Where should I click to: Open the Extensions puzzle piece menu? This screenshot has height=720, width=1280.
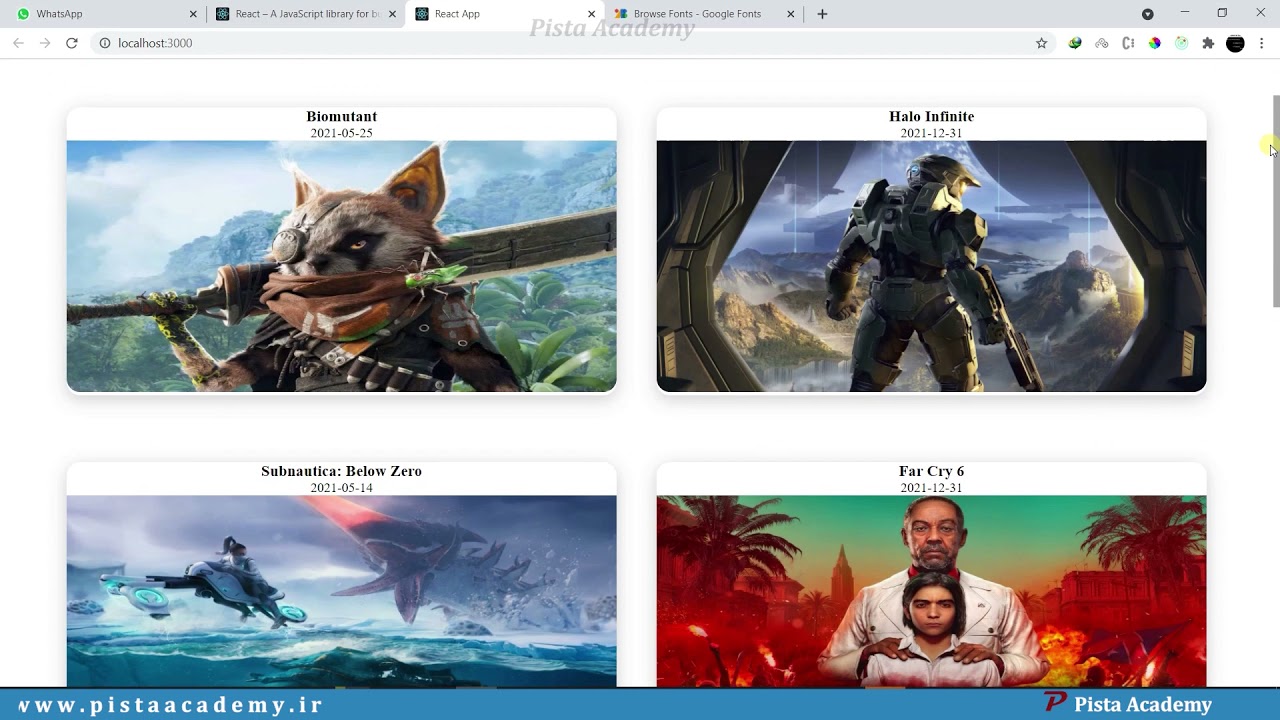pos(1208,43)
